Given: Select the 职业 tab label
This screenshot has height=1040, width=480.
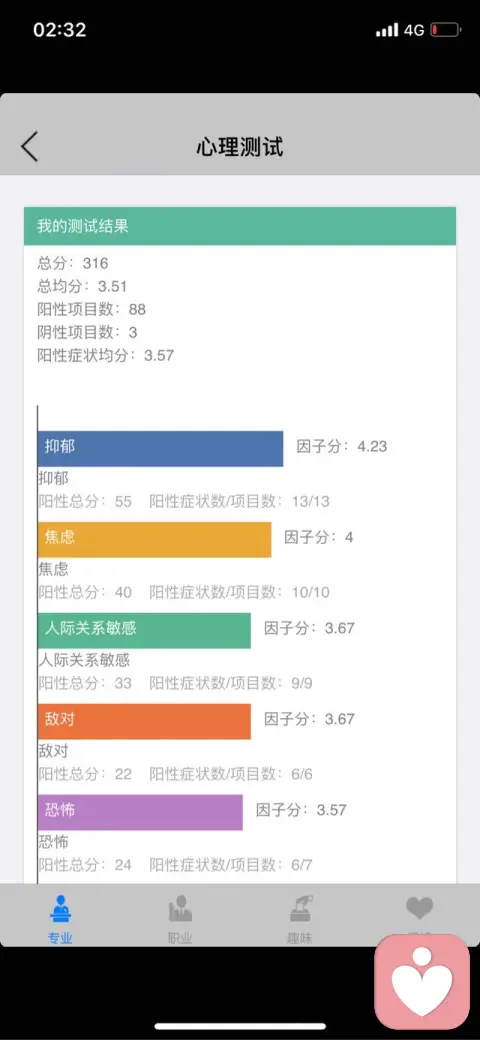Looking at the screenshot, I should click(x=180, y=938).
